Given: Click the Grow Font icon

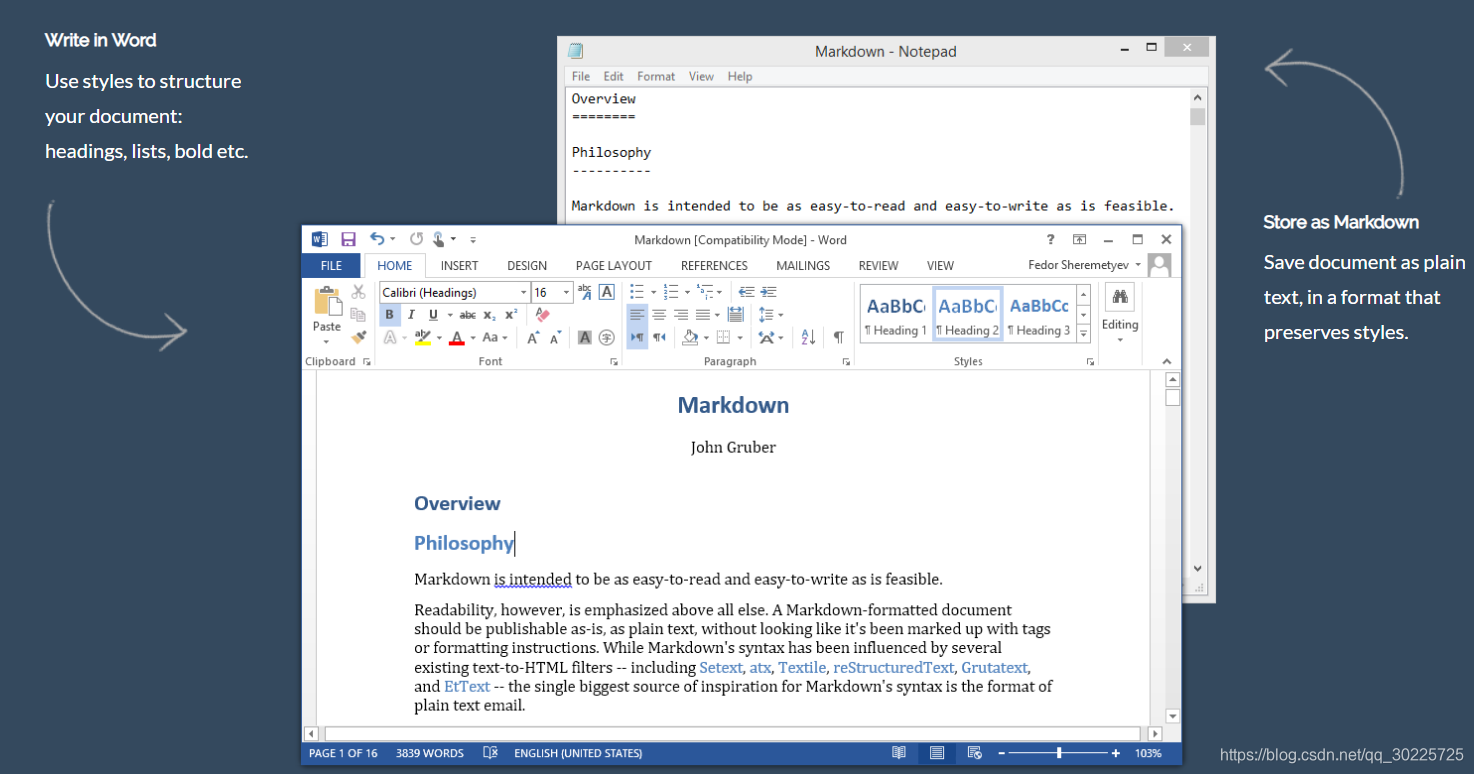Looking at the screenshot, I should pyautogui.click(x=533, y=338).
